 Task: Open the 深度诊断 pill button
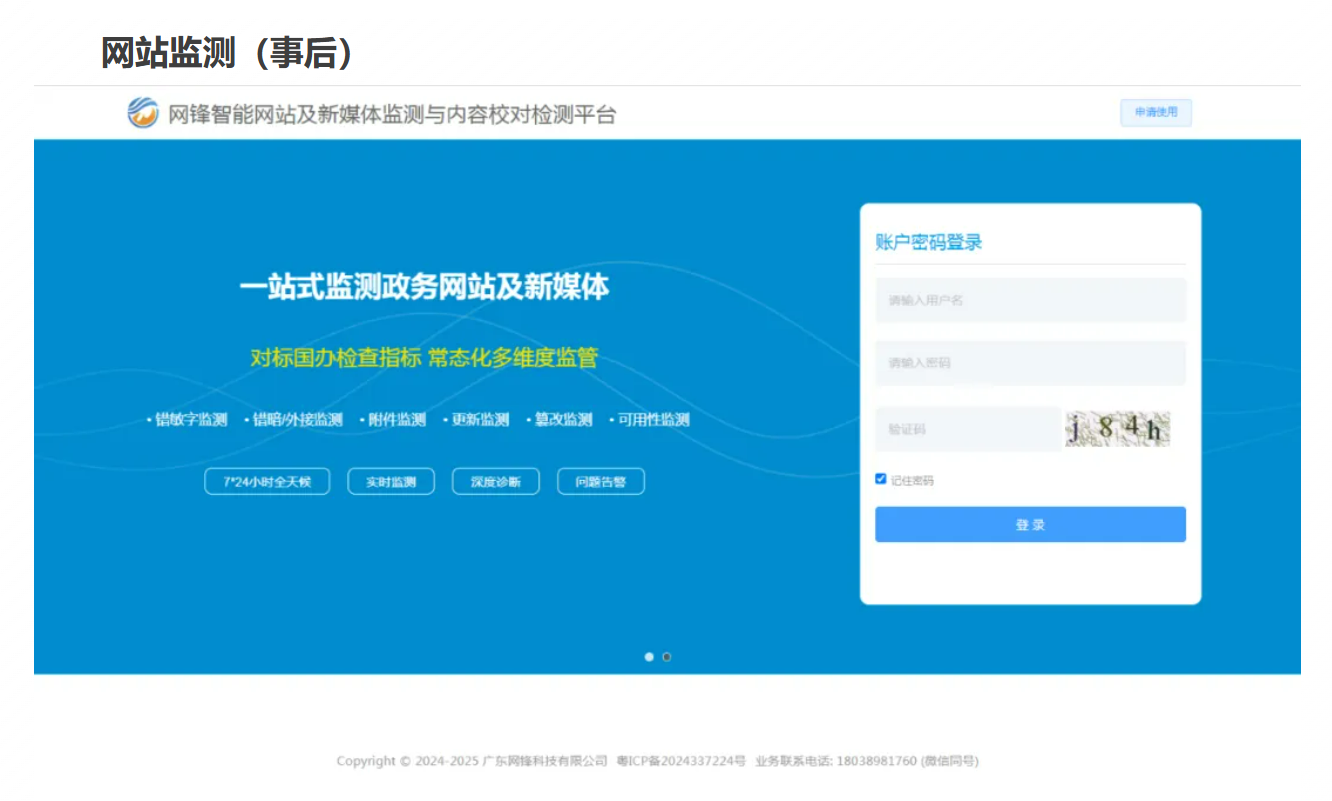[496, 482]
